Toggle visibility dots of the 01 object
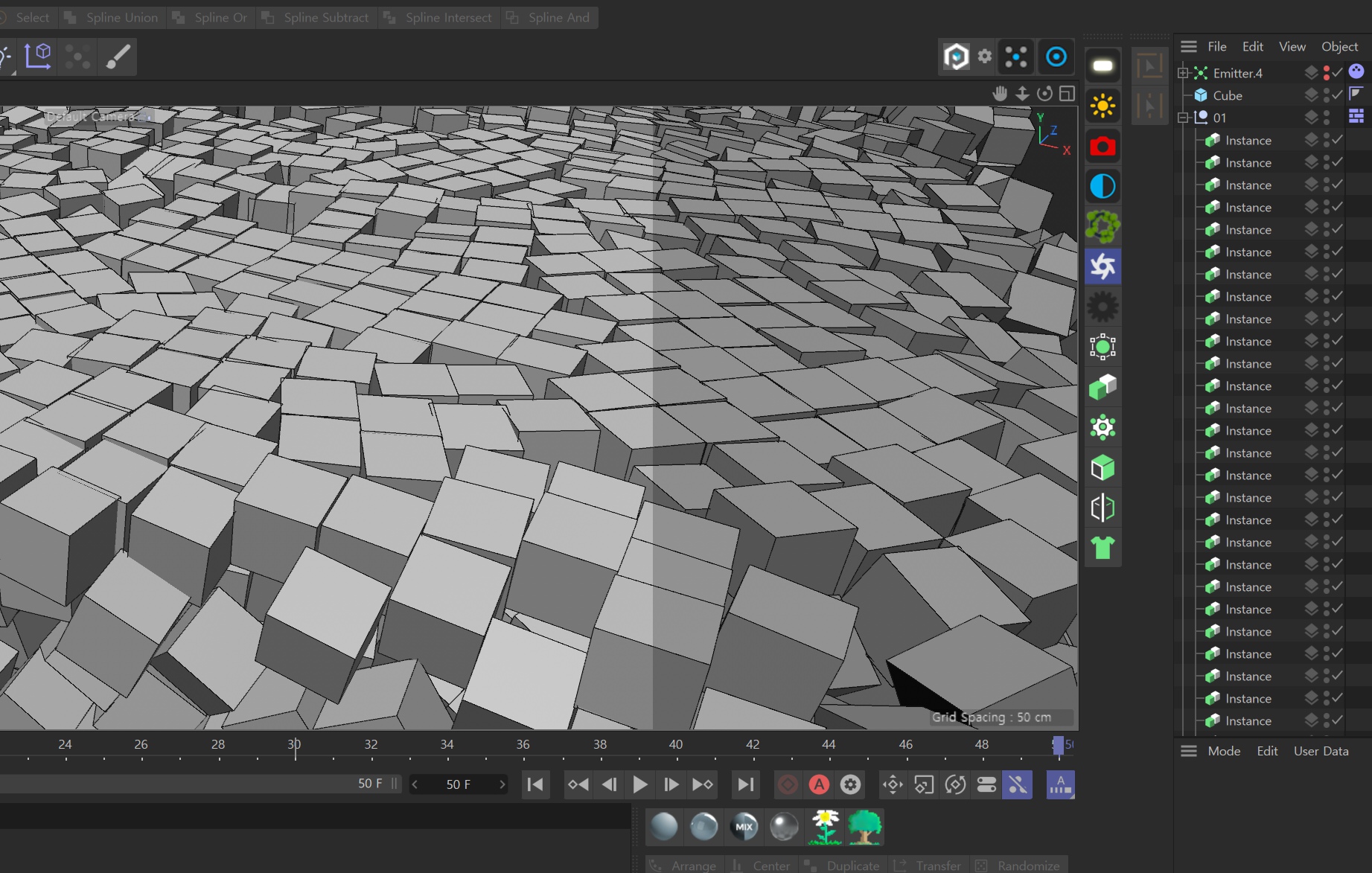The width and height of the screenshot is (1372, 873). tap(1327, 118)
